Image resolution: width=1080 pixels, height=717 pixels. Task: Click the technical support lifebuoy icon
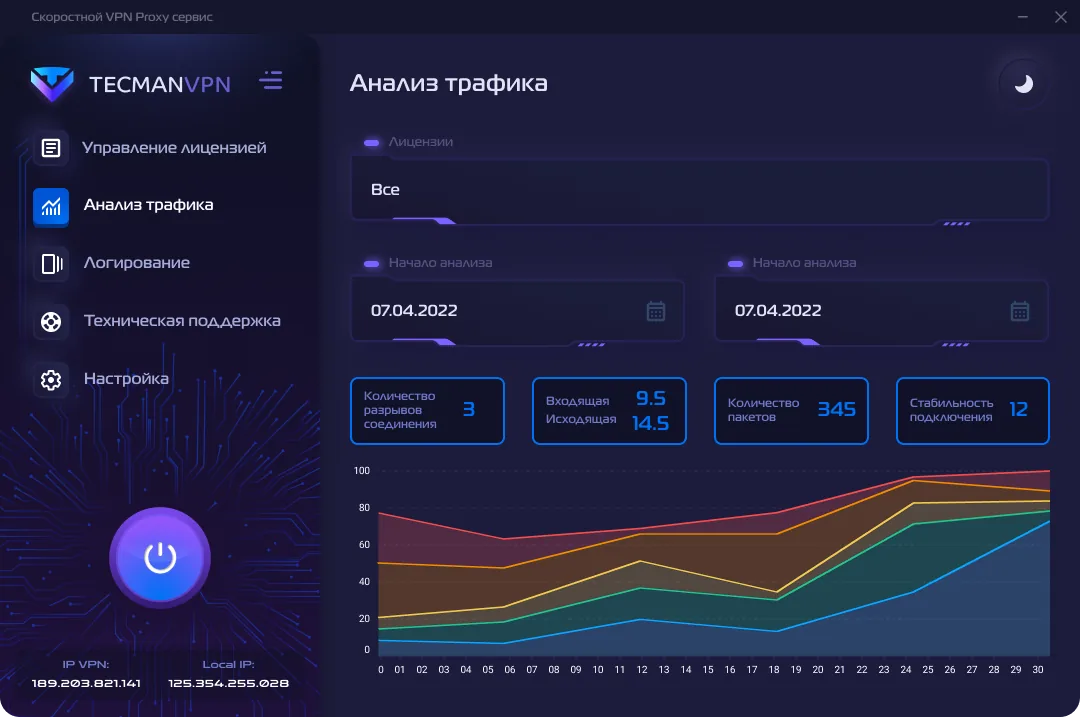point(51,322)
